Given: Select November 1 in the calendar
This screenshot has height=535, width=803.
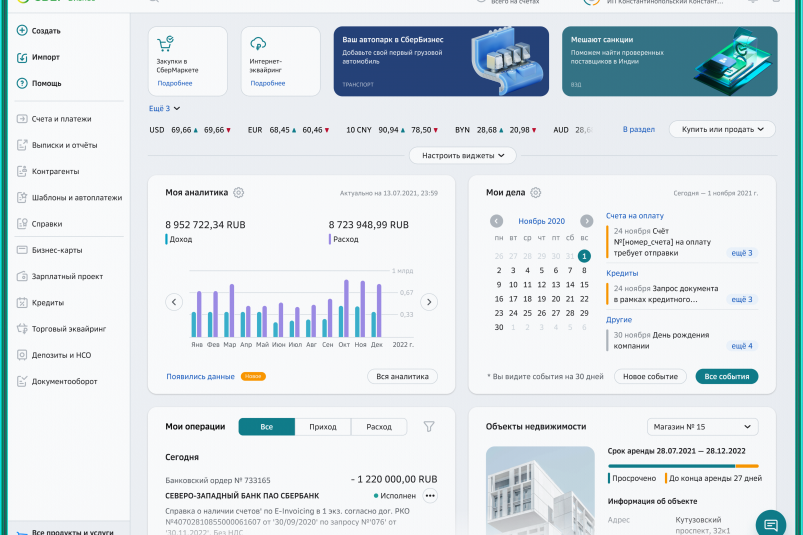Looking at the screenshot, I should point(584,256).
